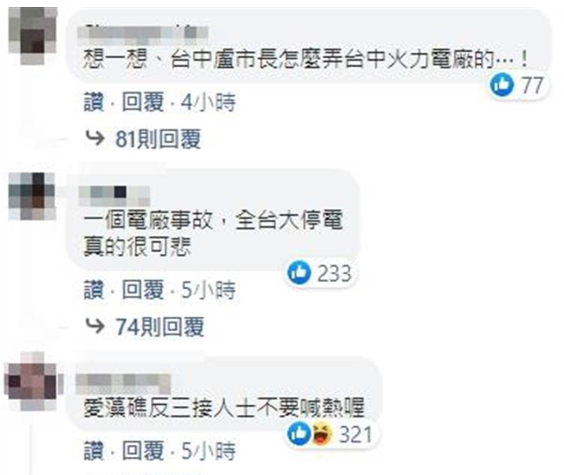Expand the 74則回覆 replies thread
The width and height of the screenshot is (564, 475).
(160, 327)
